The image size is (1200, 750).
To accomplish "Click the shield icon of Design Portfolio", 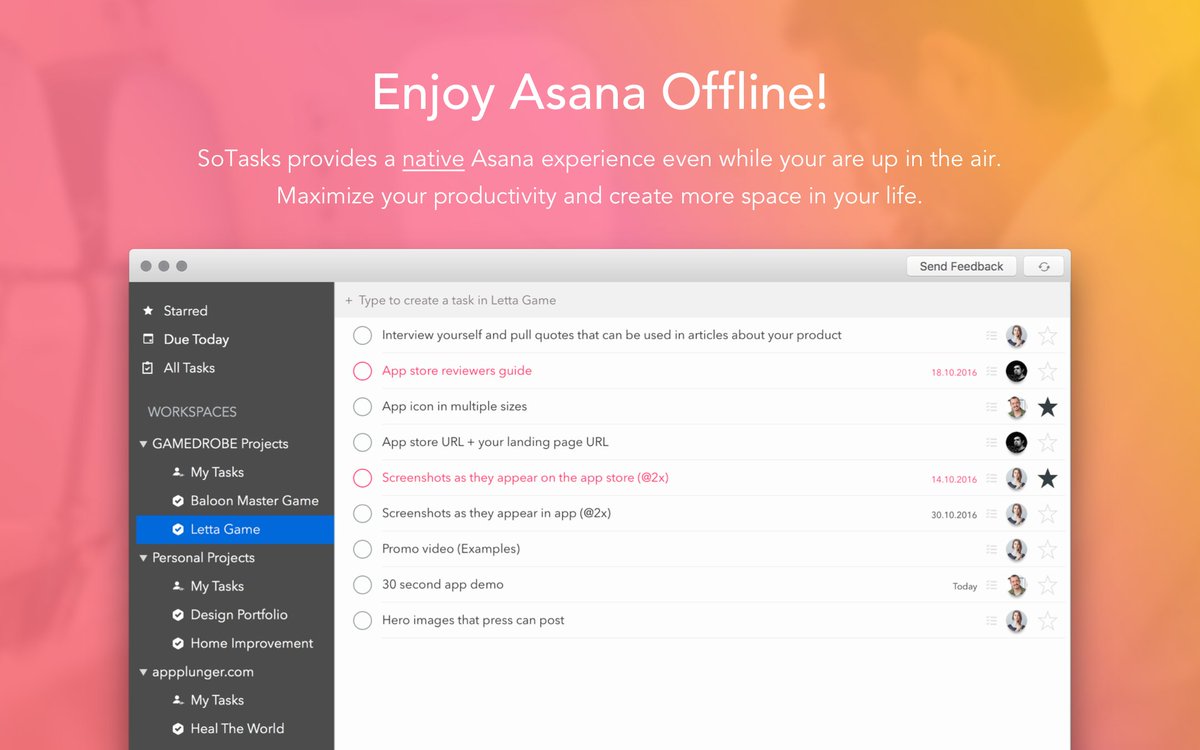I will point(178,614).
